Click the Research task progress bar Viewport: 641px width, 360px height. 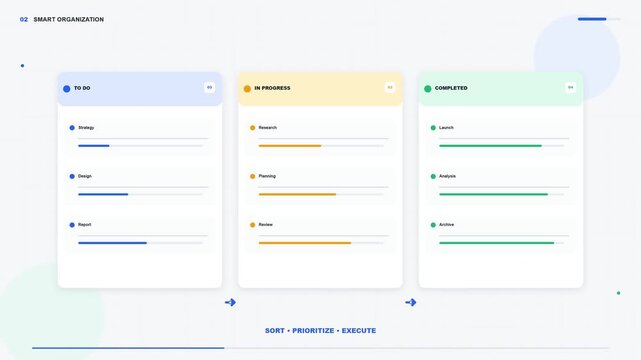pyautogui.click(x=321, y=146)
